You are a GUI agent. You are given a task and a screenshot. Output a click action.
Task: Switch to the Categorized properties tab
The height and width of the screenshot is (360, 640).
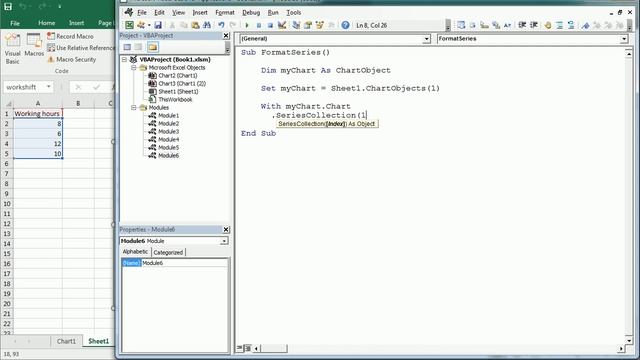pyautogui.click(x=168, y=252)
